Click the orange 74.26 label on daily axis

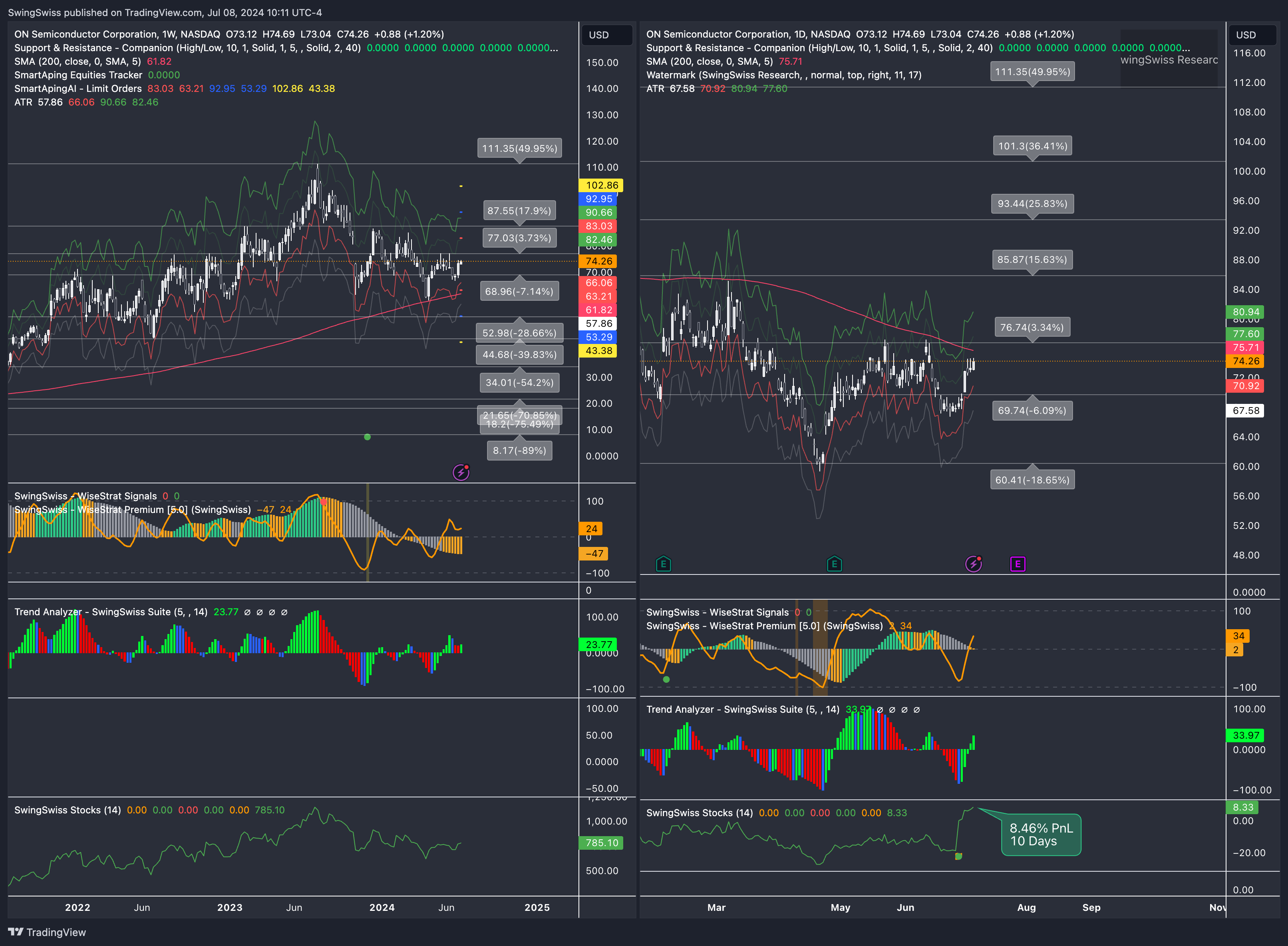click(x=1245, y=361)
